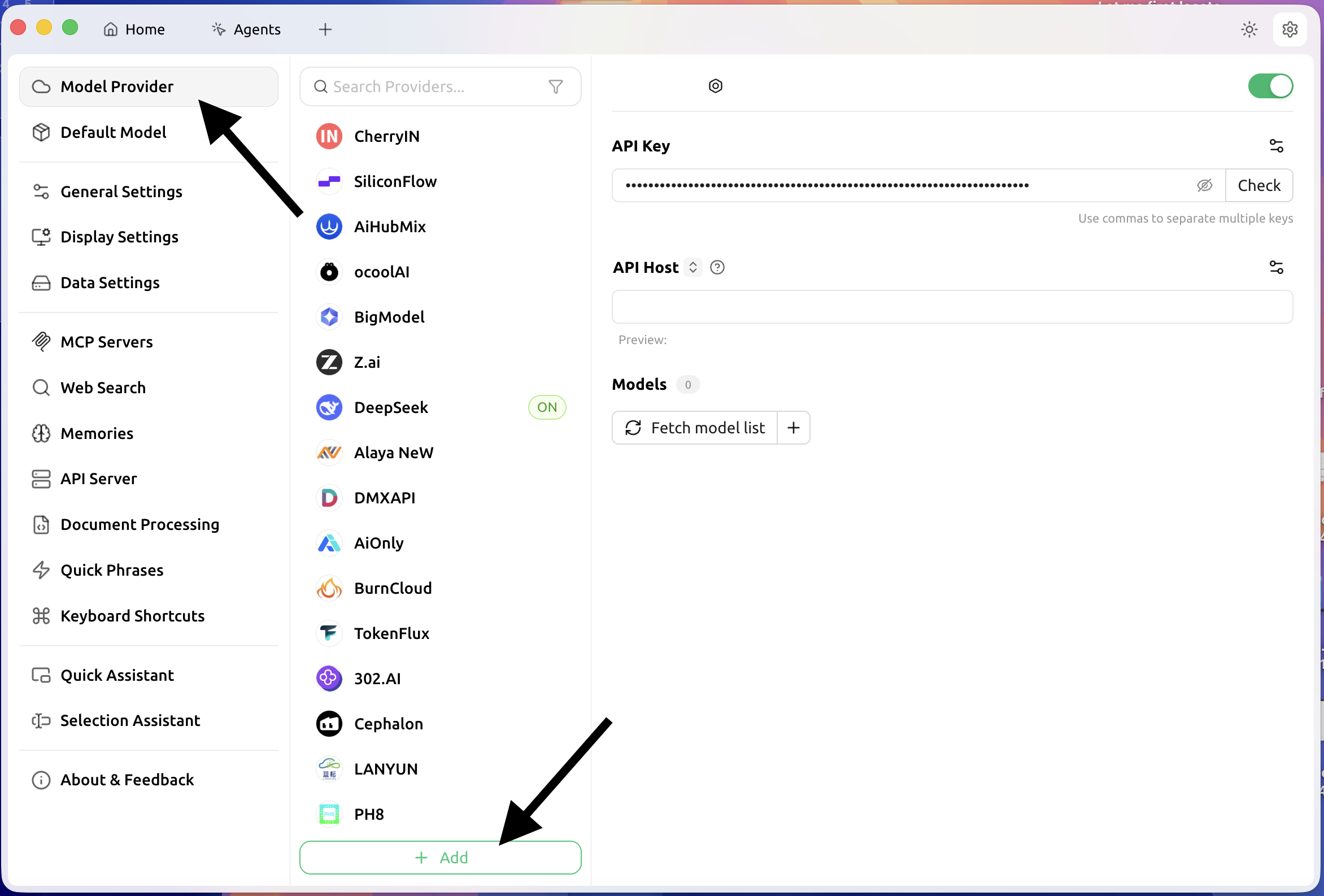Disable the provider with green toggle switch
Image resolution: width=1324 pixels, height=896 pixels.
1270,86
